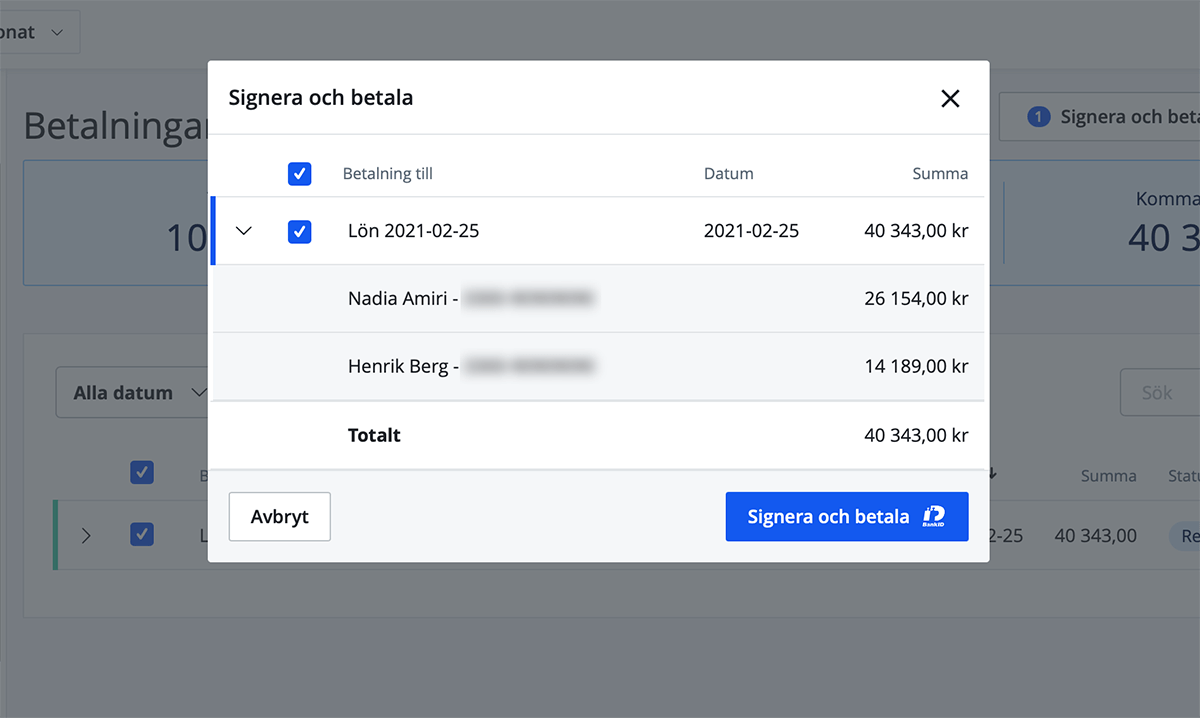Click the Signera och betala button in the page header
This screenshot has height=718, width=1200.
1110,117
